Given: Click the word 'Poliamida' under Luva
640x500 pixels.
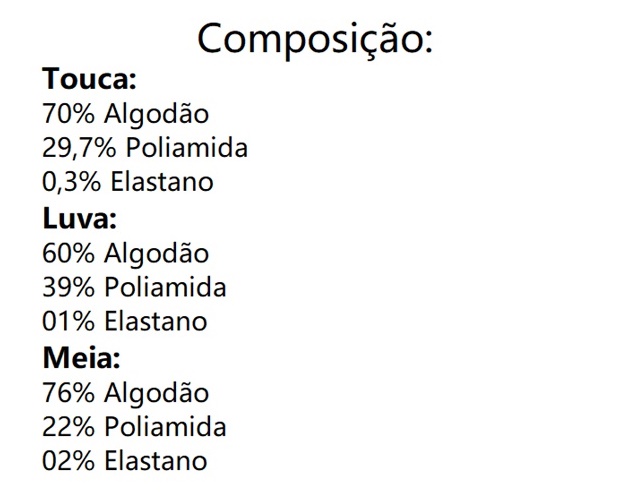Looking at the screenshot, I should (x=165, y=288).
